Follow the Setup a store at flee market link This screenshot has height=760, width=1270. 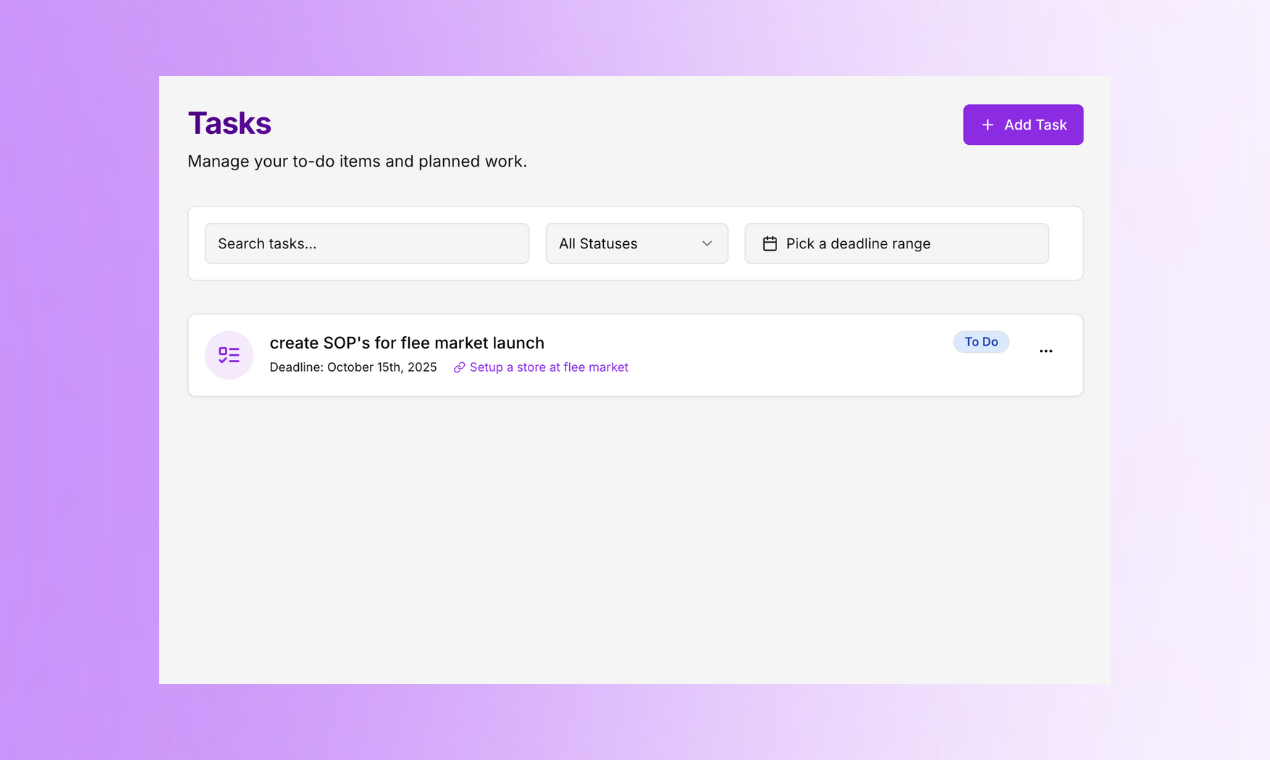click(549, 368)
